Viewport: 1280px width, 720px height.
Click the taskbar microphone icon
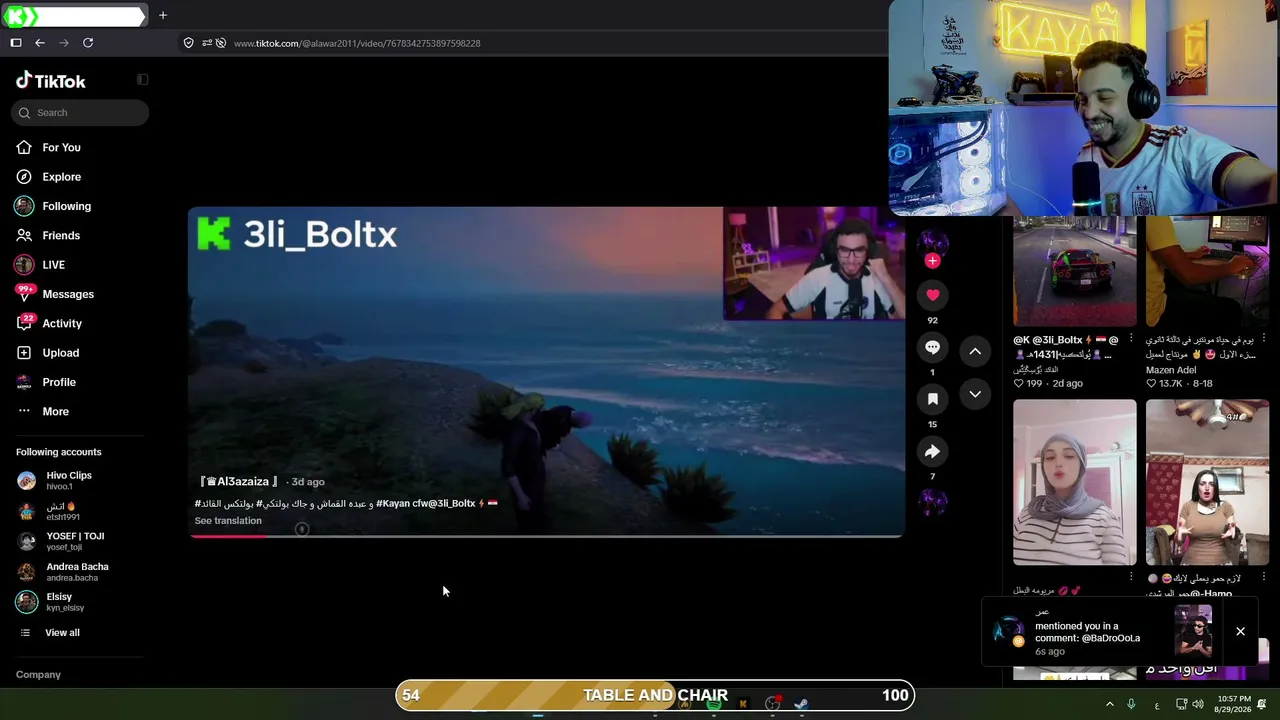coord(1132,704)
